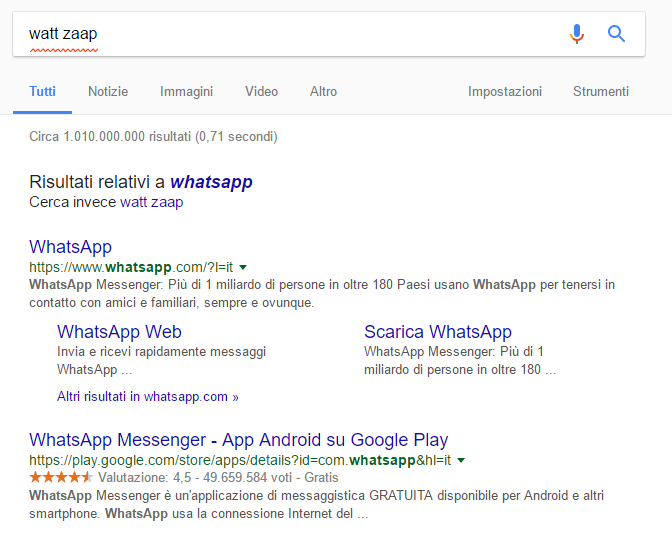
Task: Open the WhatsApp Web sitelink
Action: (120, 332)
